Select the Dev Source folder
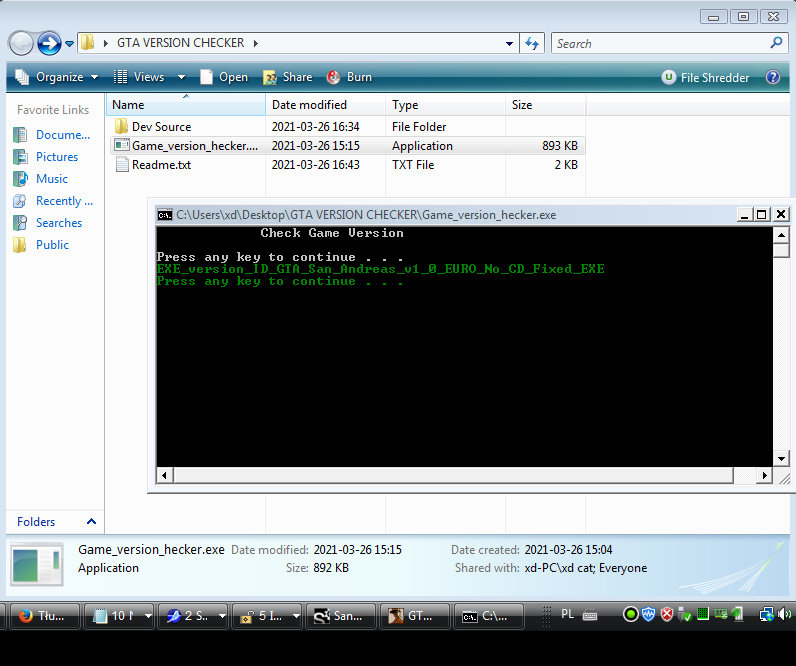796x666 pixels. (161, 126)
